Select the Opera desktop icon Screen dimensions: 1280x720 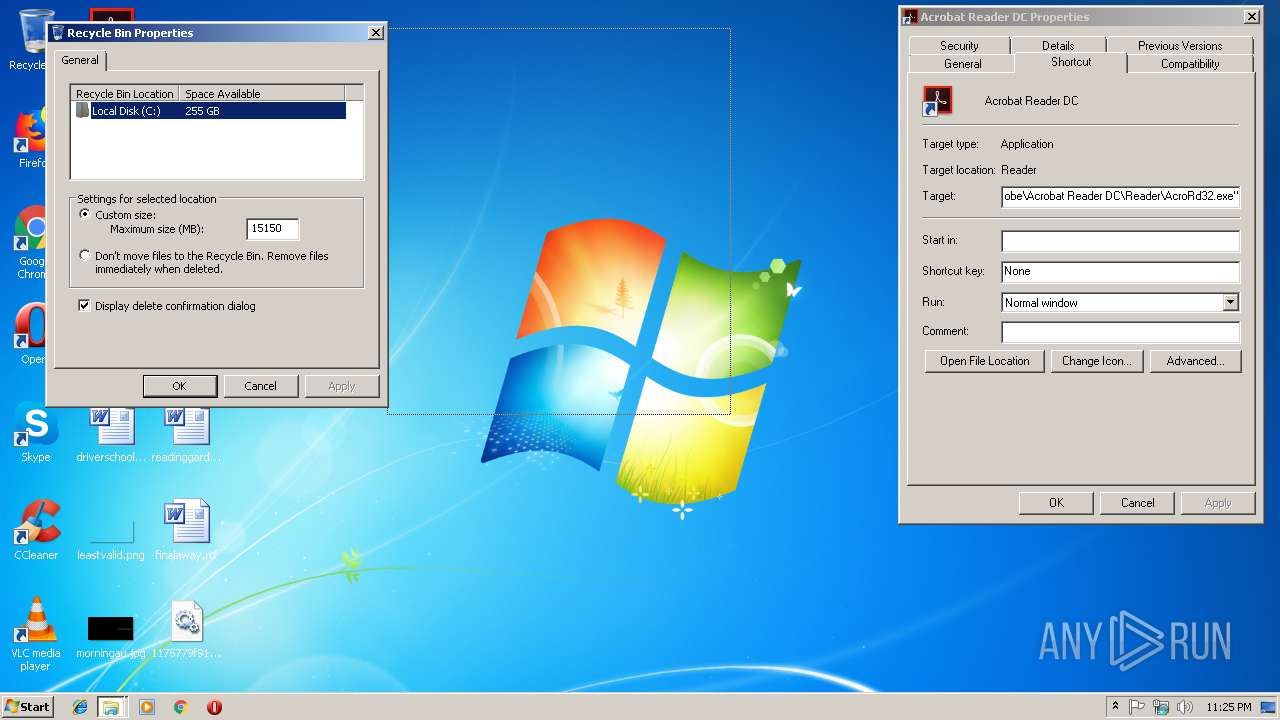click(x=32, y=332)
